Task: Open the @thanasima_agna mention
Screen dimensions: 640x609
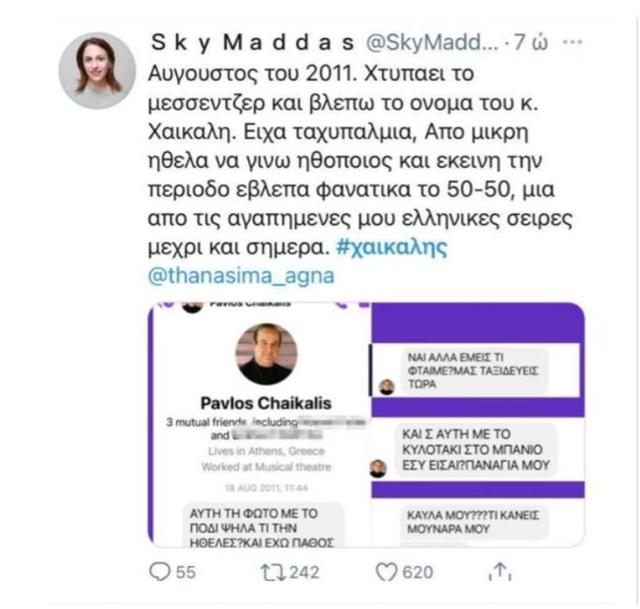Action: click(241, 276)
